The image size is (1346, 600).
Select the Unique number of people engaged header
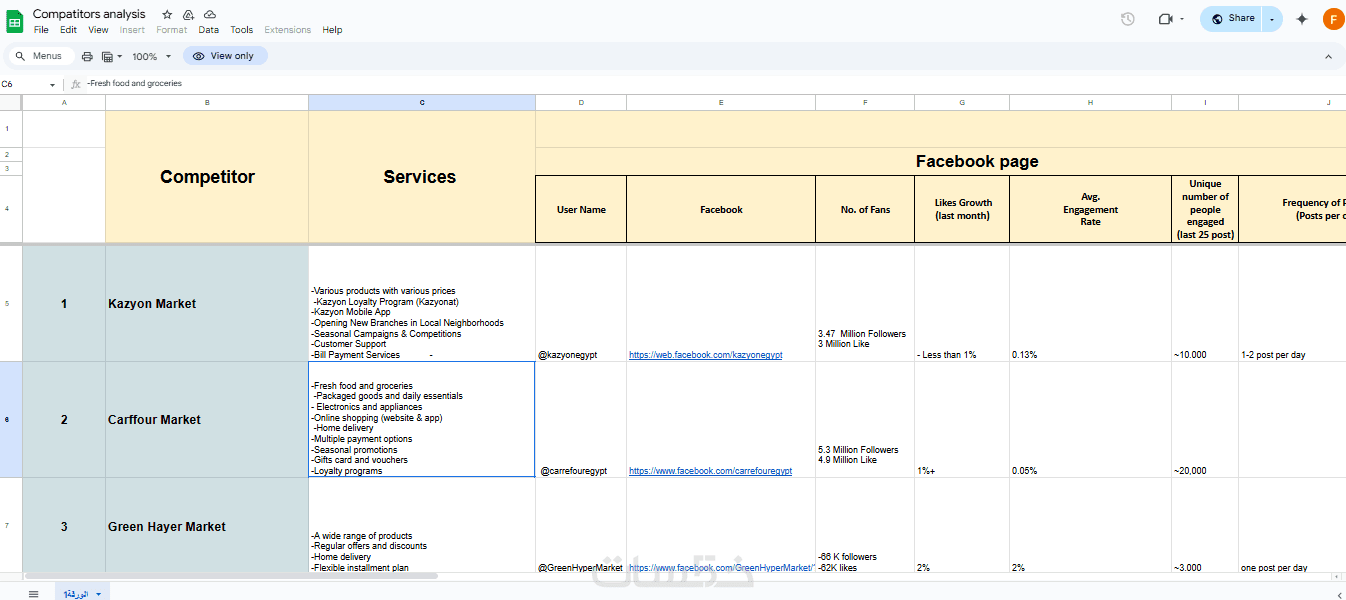pos(1205,210)
